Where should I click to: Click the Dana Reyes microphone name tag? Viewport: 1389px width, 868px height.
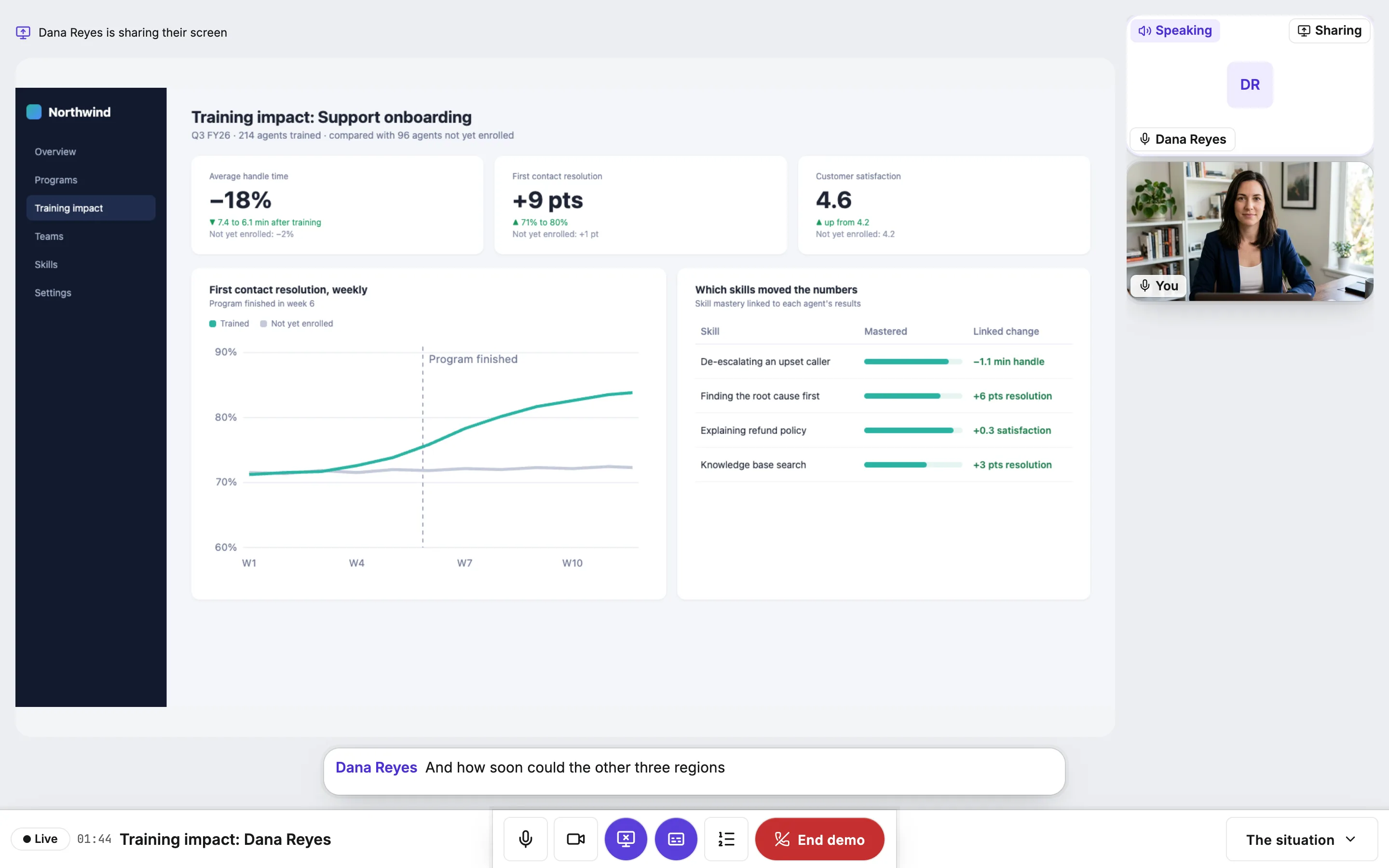point(1183,139)
